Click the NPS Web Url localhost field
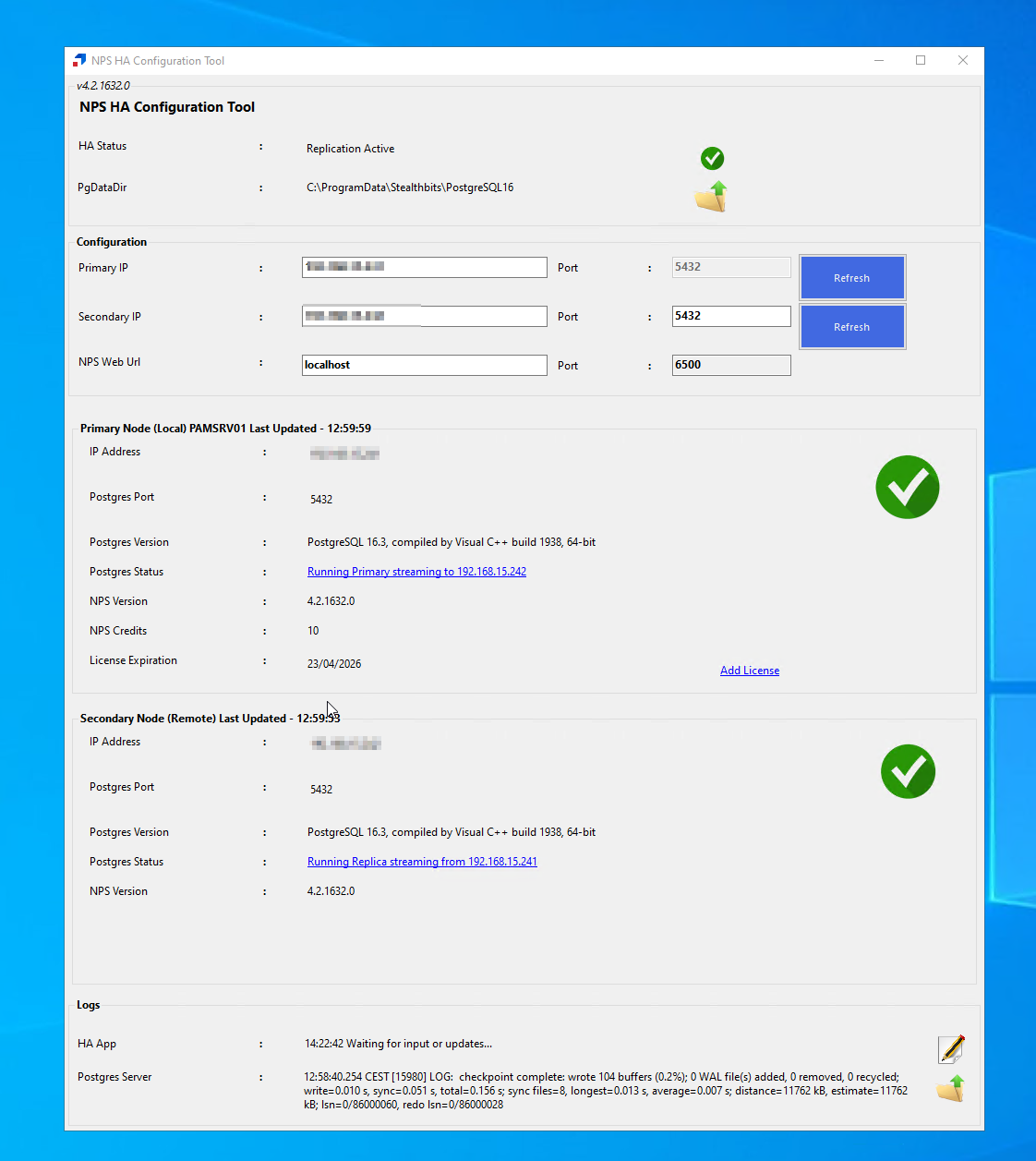Screen dimensions: 1036x1161 424,365
